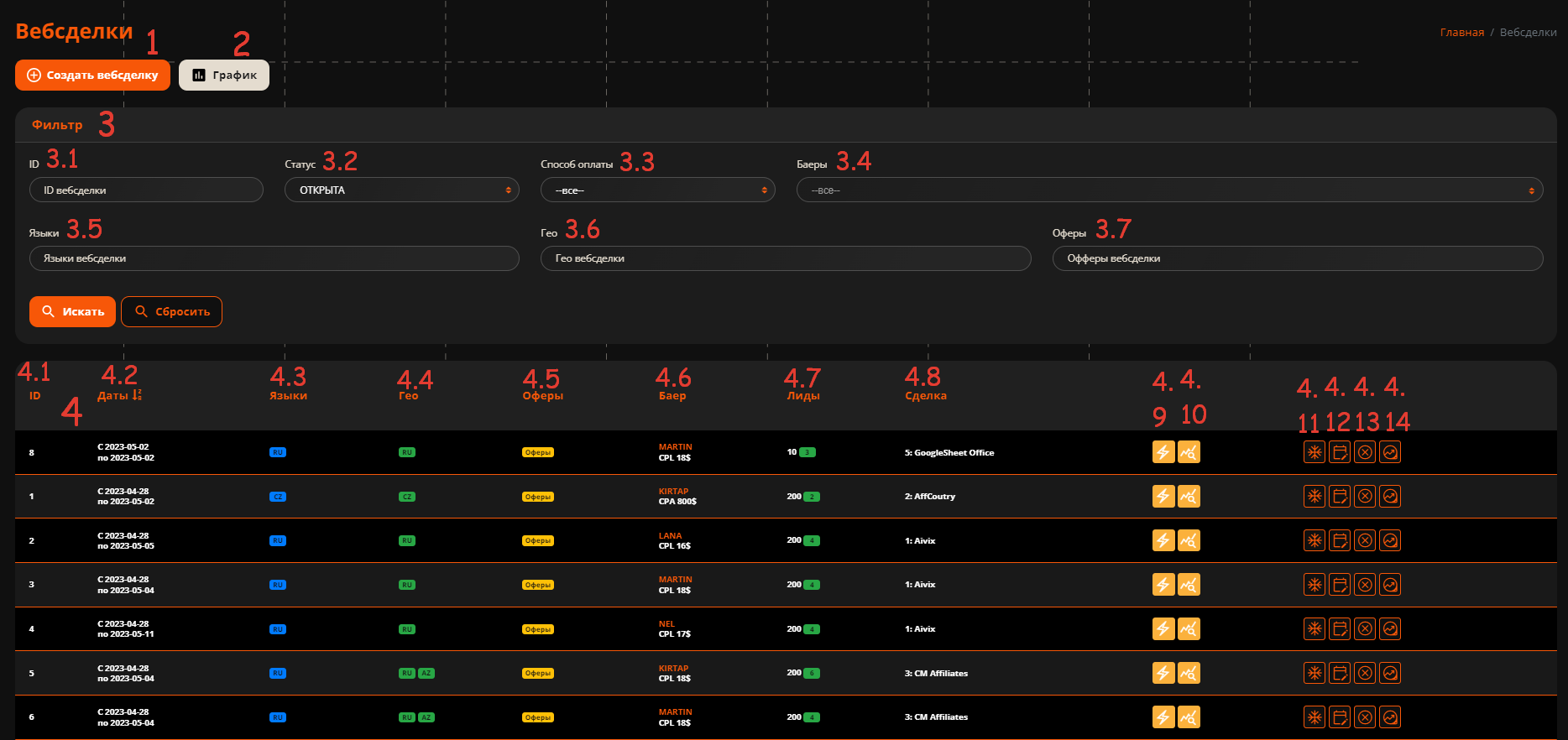Click snowflake icon in row with ID 5
Image resolution: width=1568 pixels, height=740 pixels.
click(x=1315, y=673)
